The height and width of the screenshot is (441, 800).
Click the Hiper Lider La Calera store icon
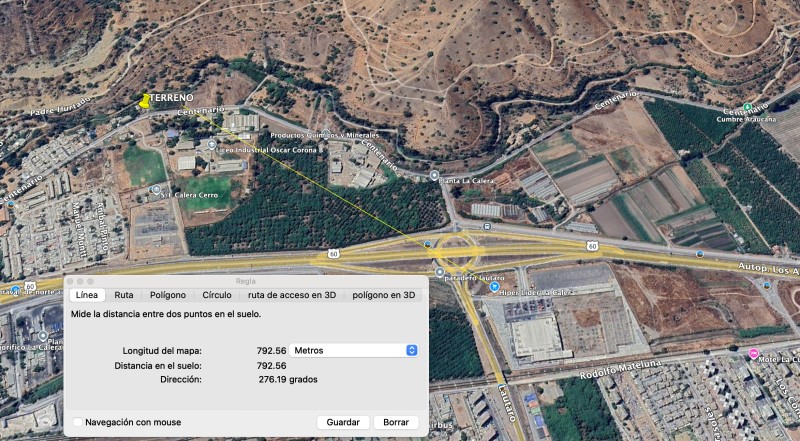click(x=494, y=287)
